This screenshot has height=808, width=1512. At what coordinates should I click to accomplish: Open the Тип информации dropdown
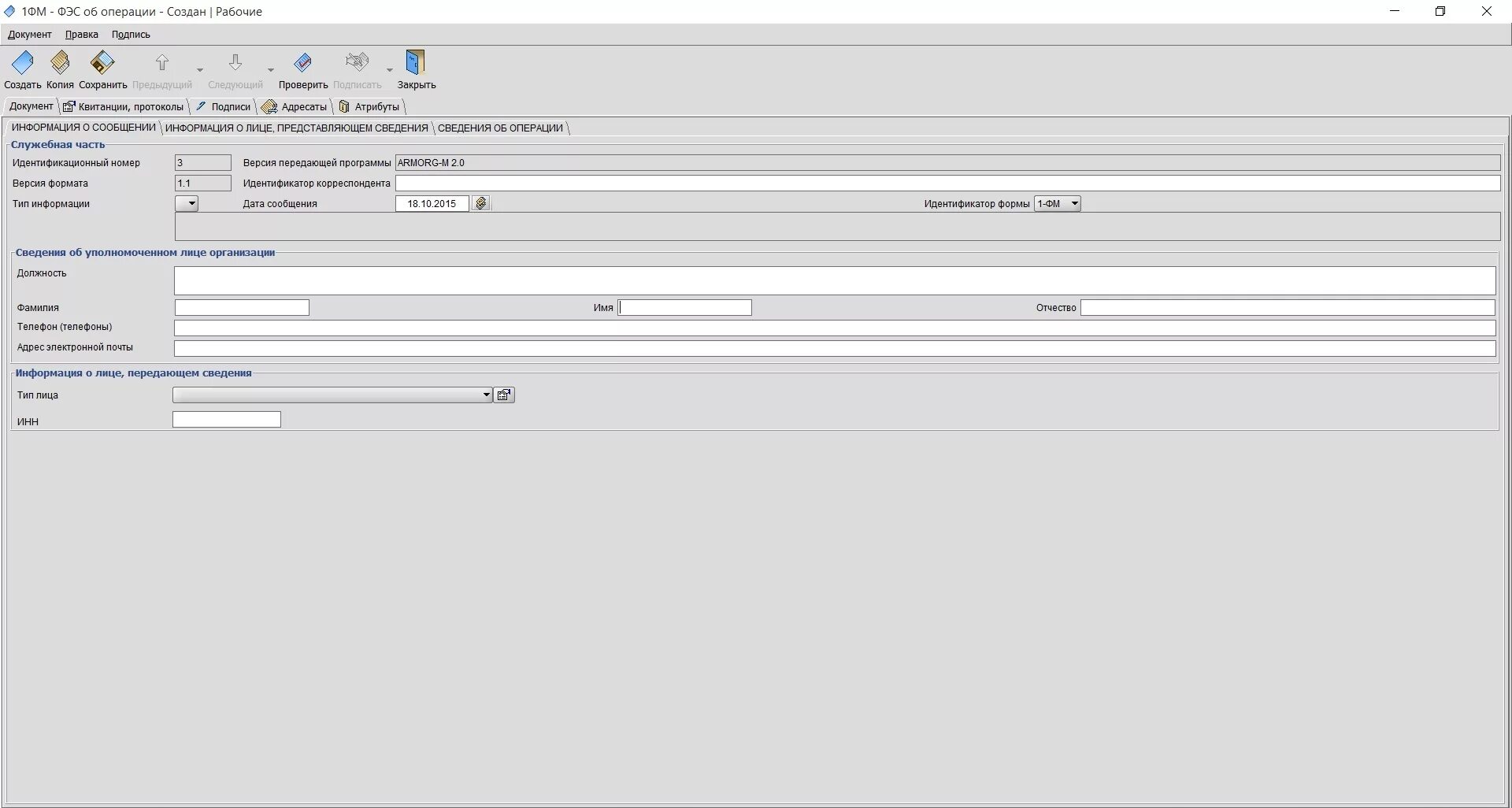click(187, 203)
